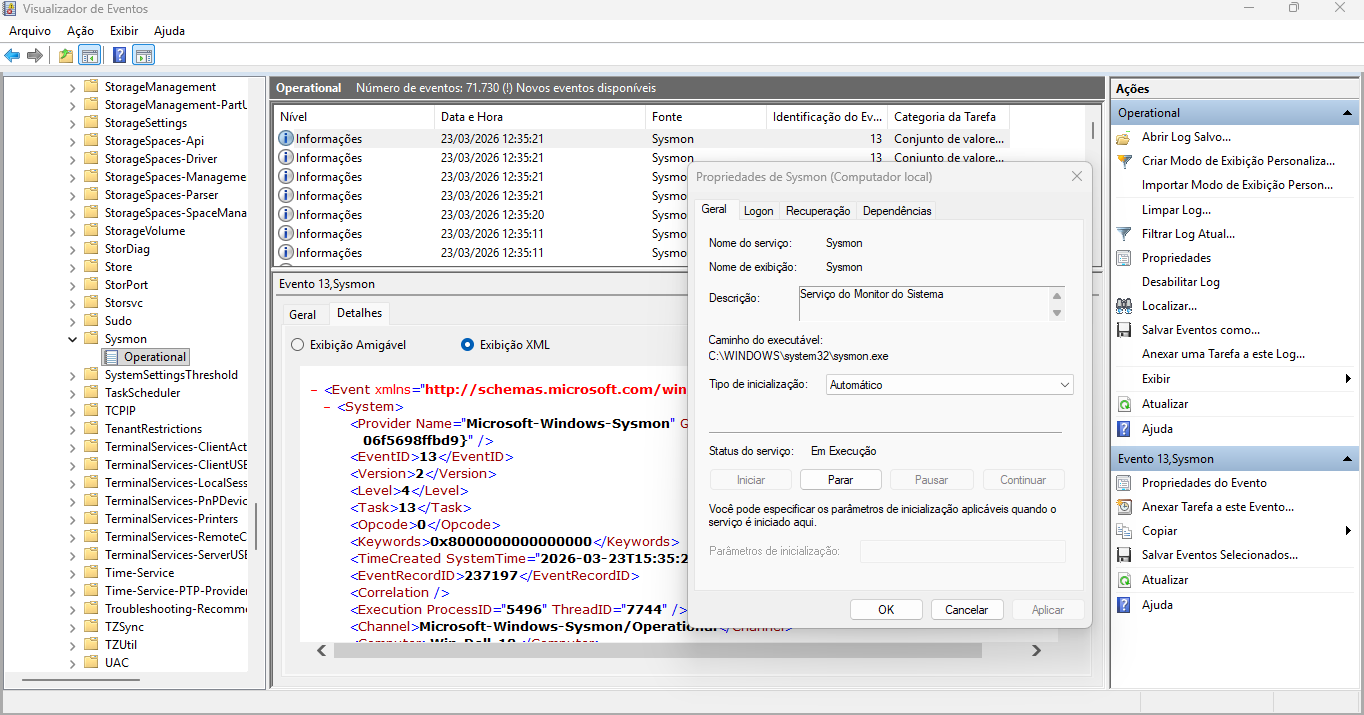Refresh events with the Atualizar icon
Viewport: 1364px width, 715px height.
[x=1125, y=403]
